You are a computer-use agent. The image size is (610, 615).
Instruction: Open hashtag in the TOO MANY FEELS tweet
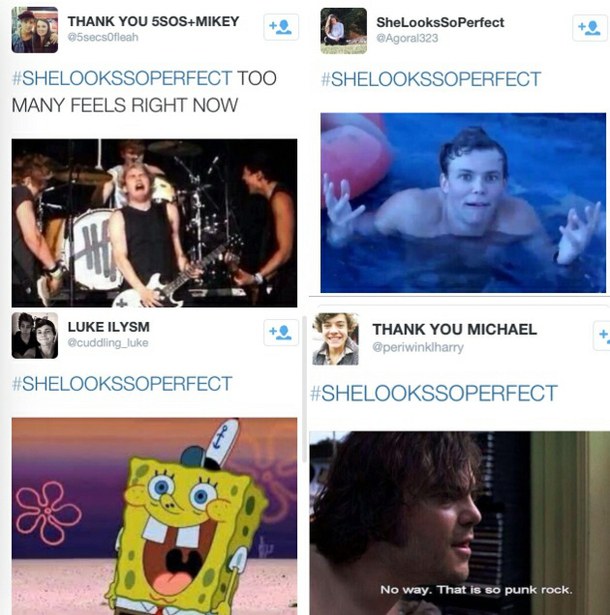coord(122,78)
